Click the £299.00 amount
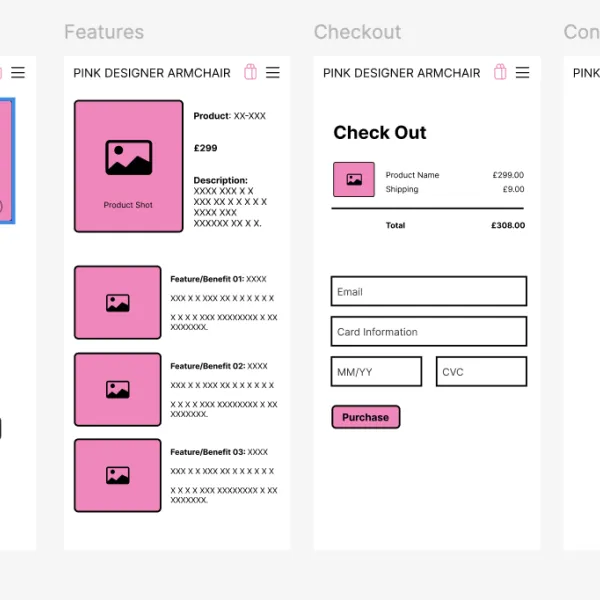Screen dimensions: 600x600 pos(508,175)
